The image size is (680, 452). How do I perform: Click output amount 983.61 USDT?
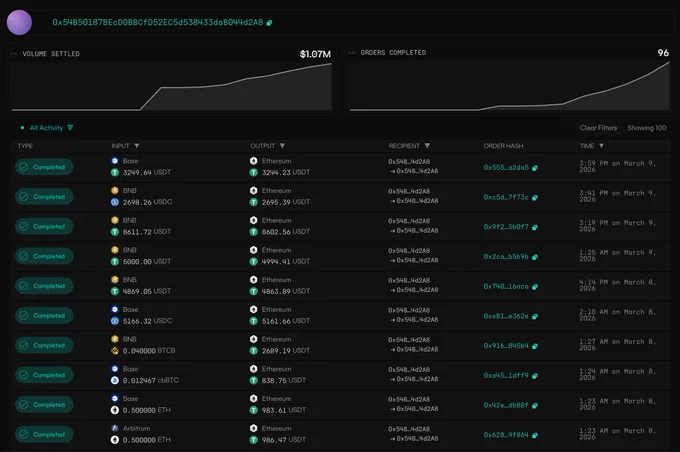point(284,410)
